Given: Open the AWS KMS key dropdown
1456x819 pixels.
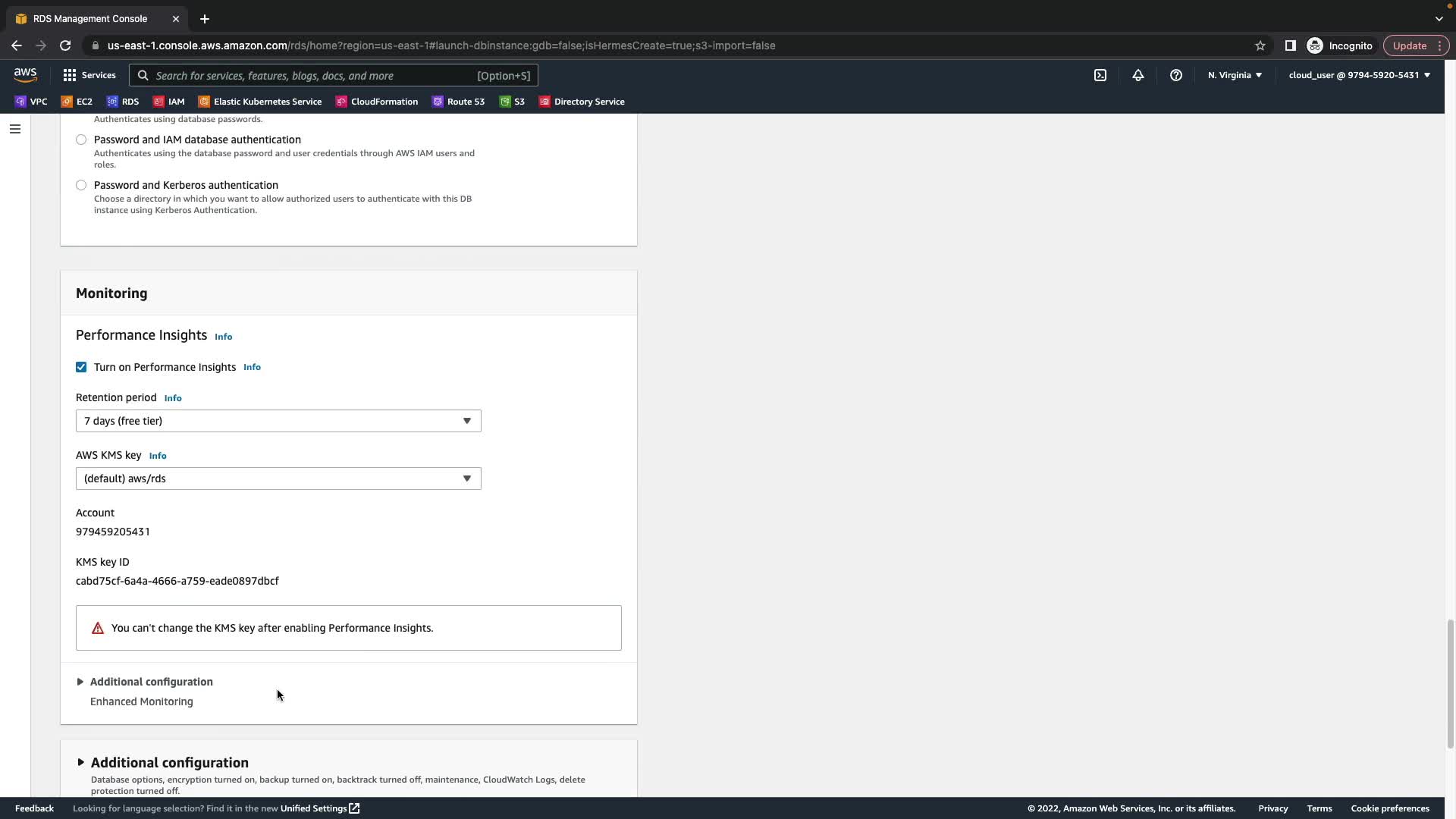Looking at the screenshot, I should (278, 479).
